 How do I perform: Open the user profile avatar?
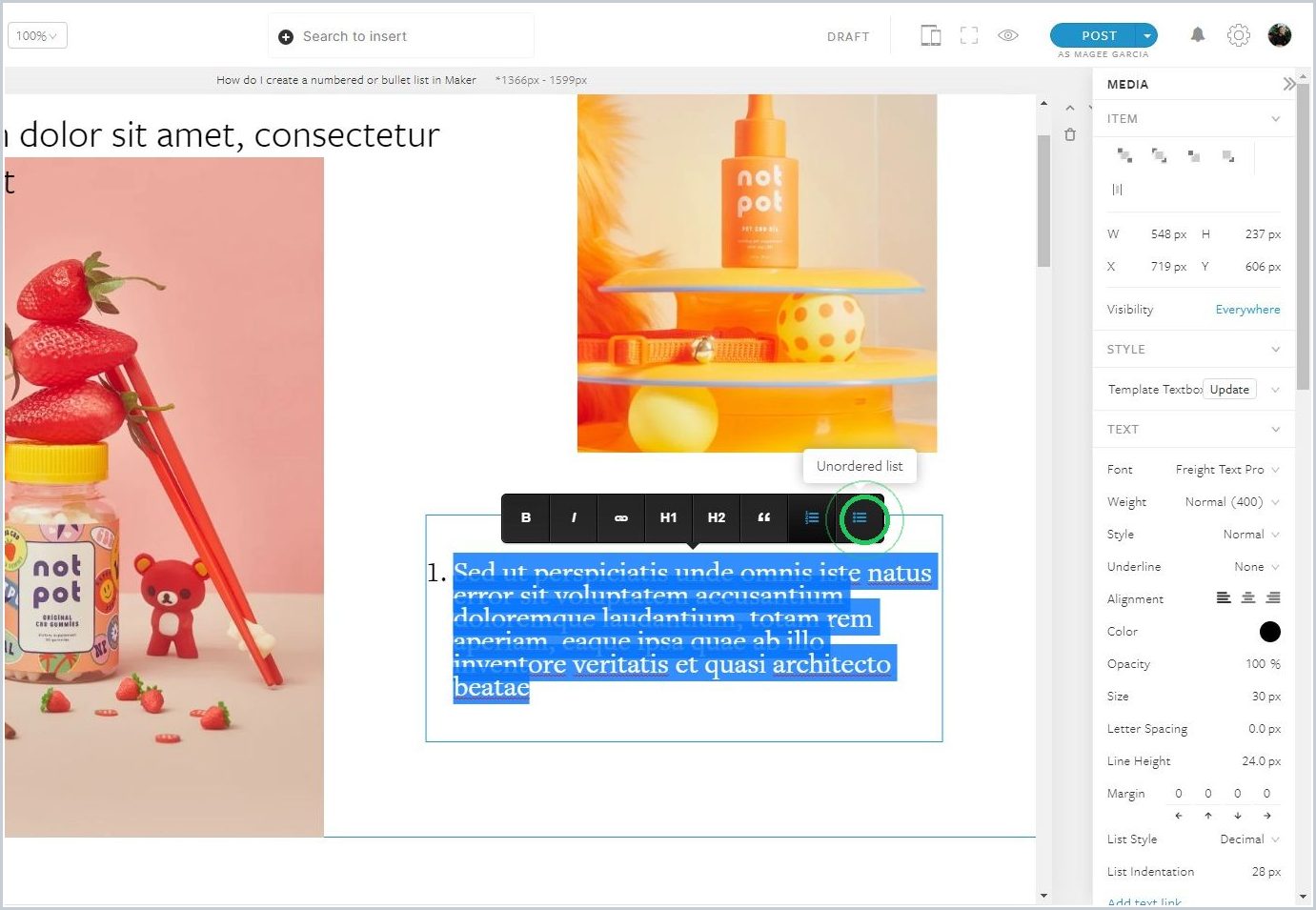coord(1280,35)
